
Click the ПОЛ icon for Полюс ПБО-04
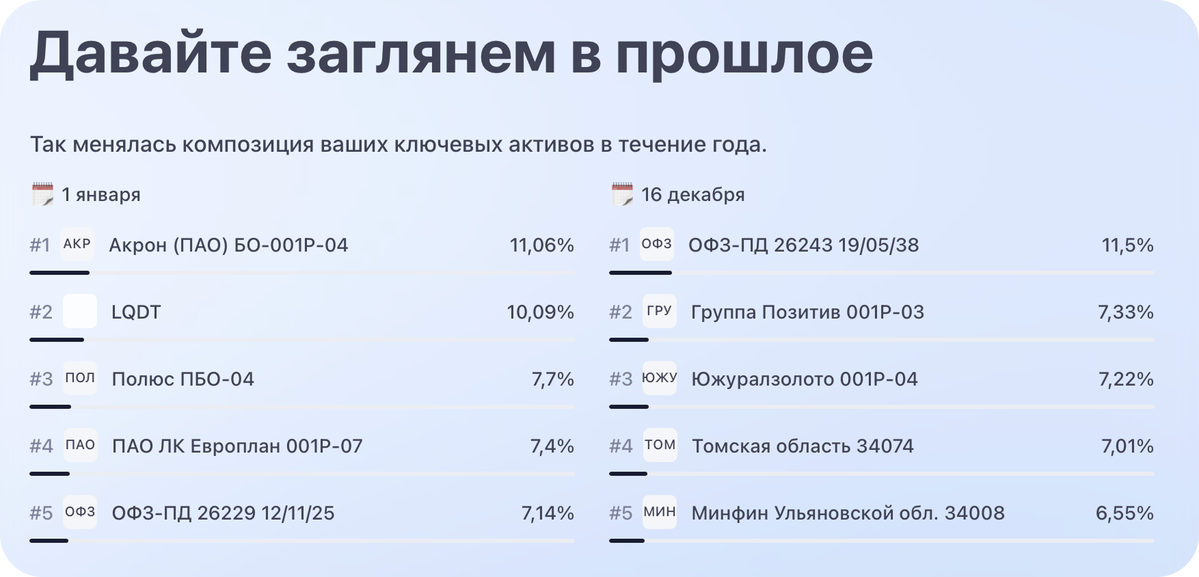(79, 379)
